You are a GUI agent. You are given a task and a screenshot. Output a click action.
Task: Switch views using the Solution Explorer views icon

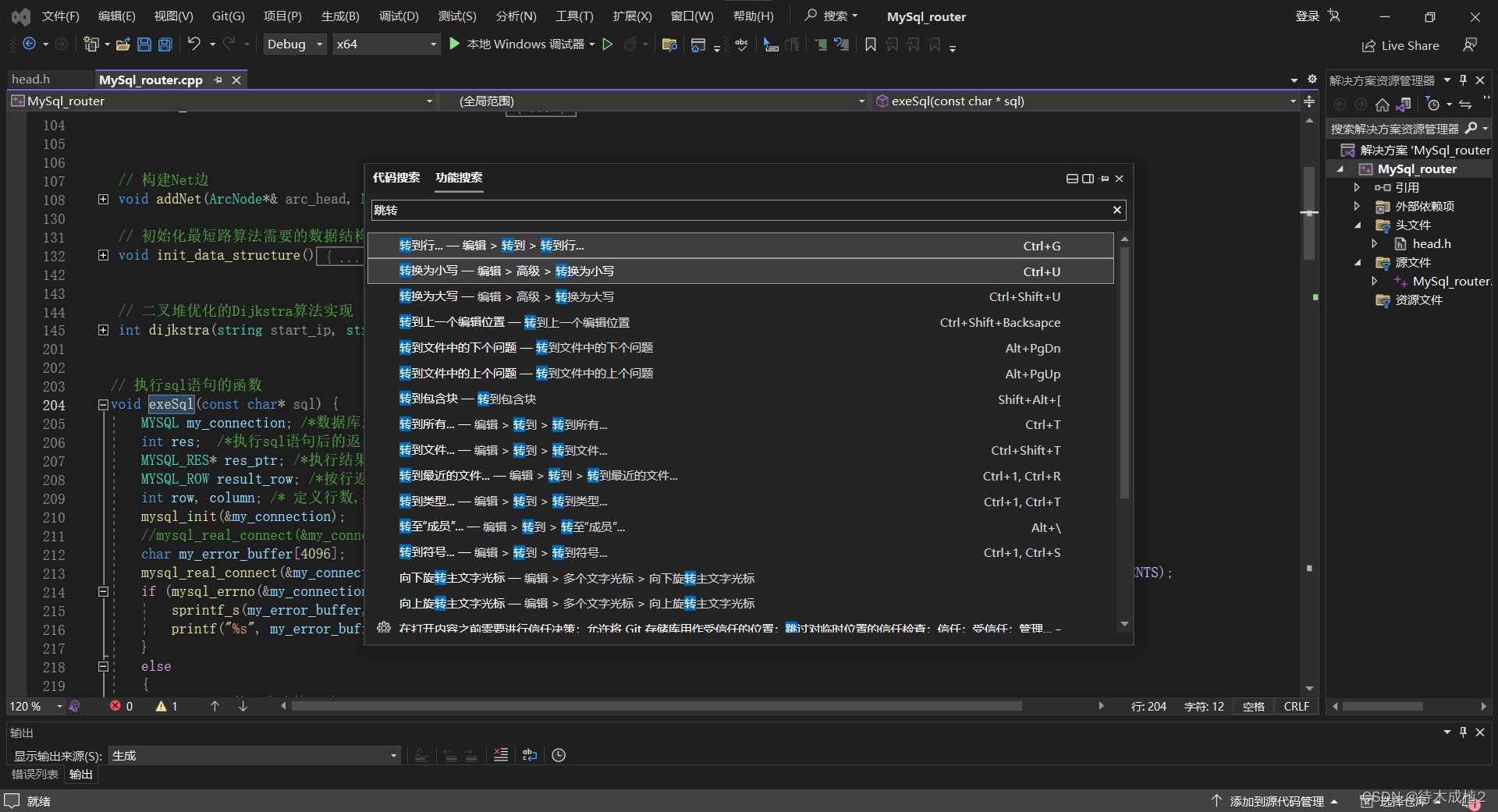coord(1404,105)
